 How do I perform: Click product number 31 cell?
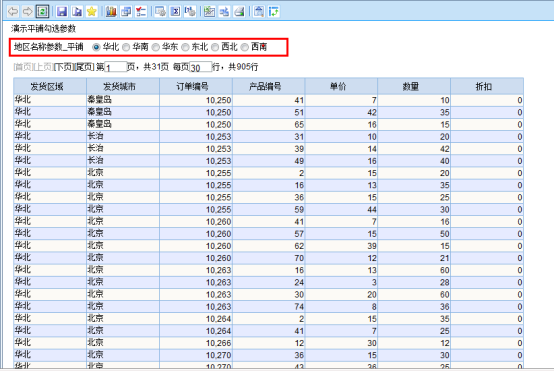point(269,137)
